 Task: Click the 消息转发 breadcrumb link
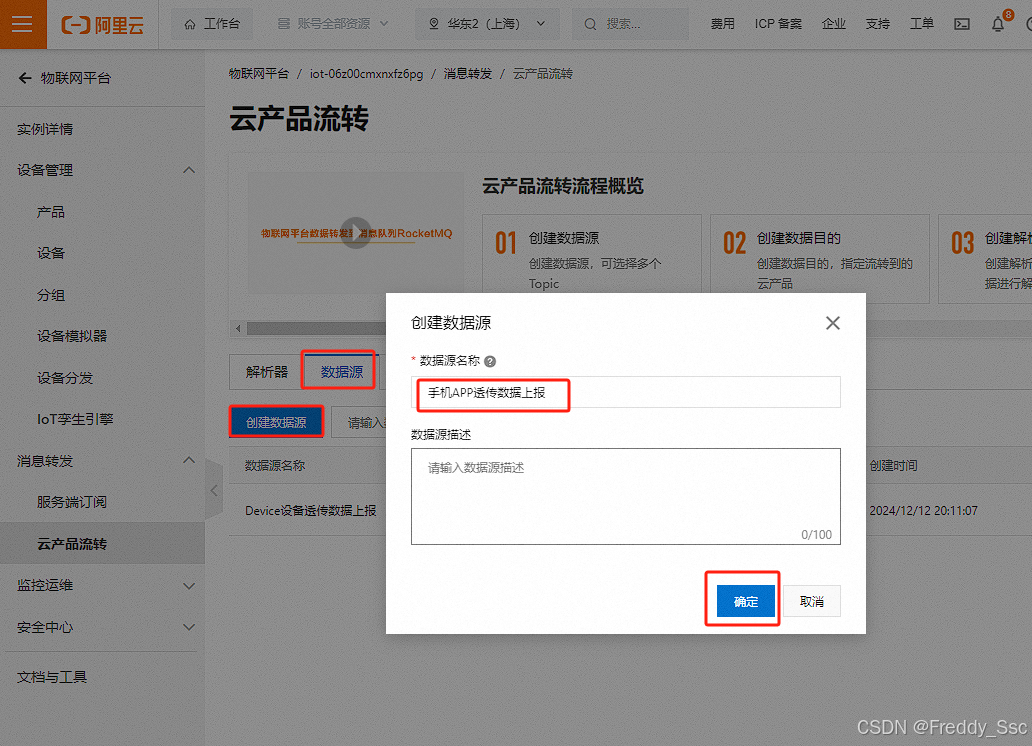tap(467, 74)
